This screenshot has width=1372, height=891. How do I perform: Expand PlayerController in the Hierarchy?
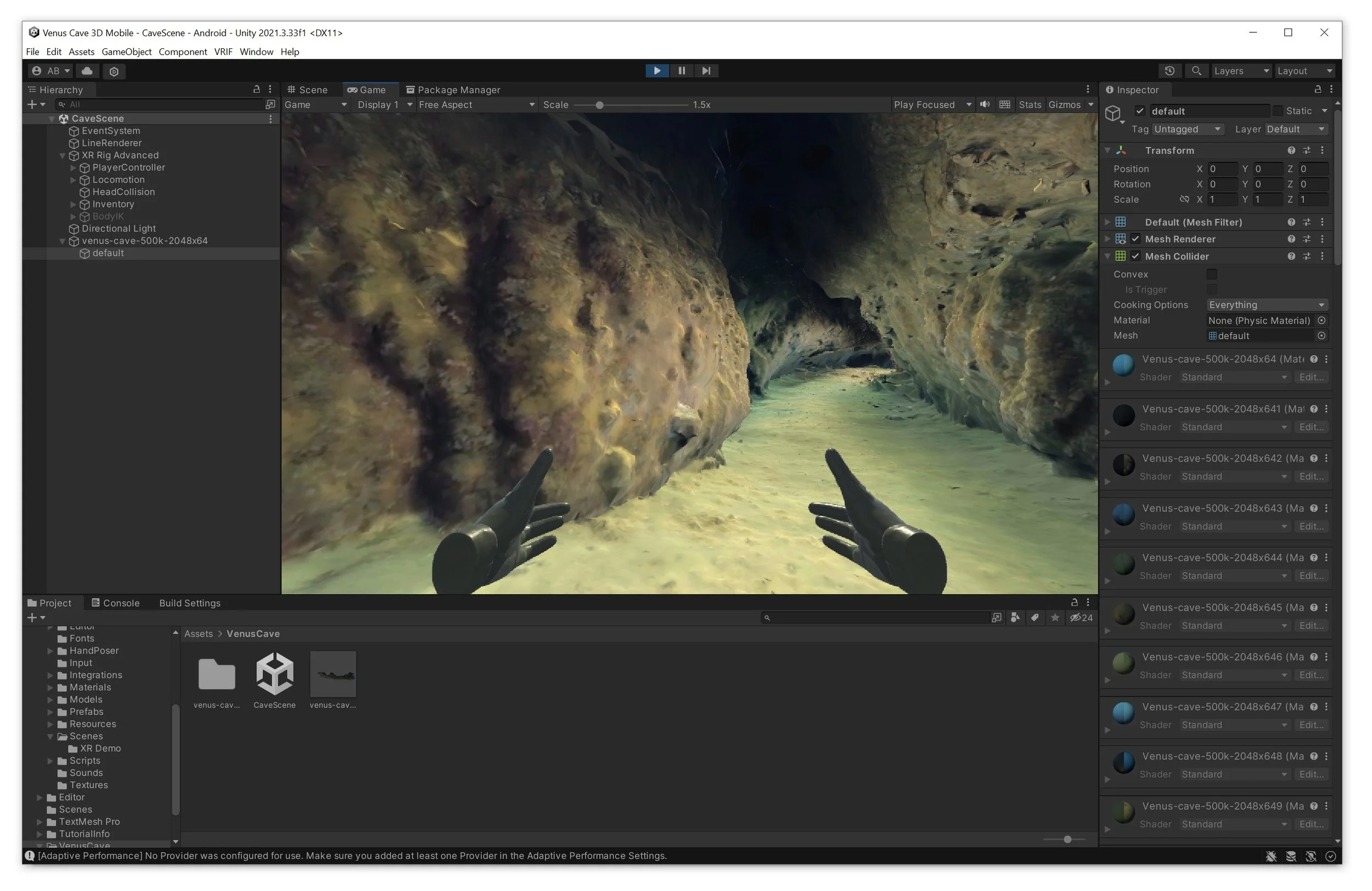point(73,167)
